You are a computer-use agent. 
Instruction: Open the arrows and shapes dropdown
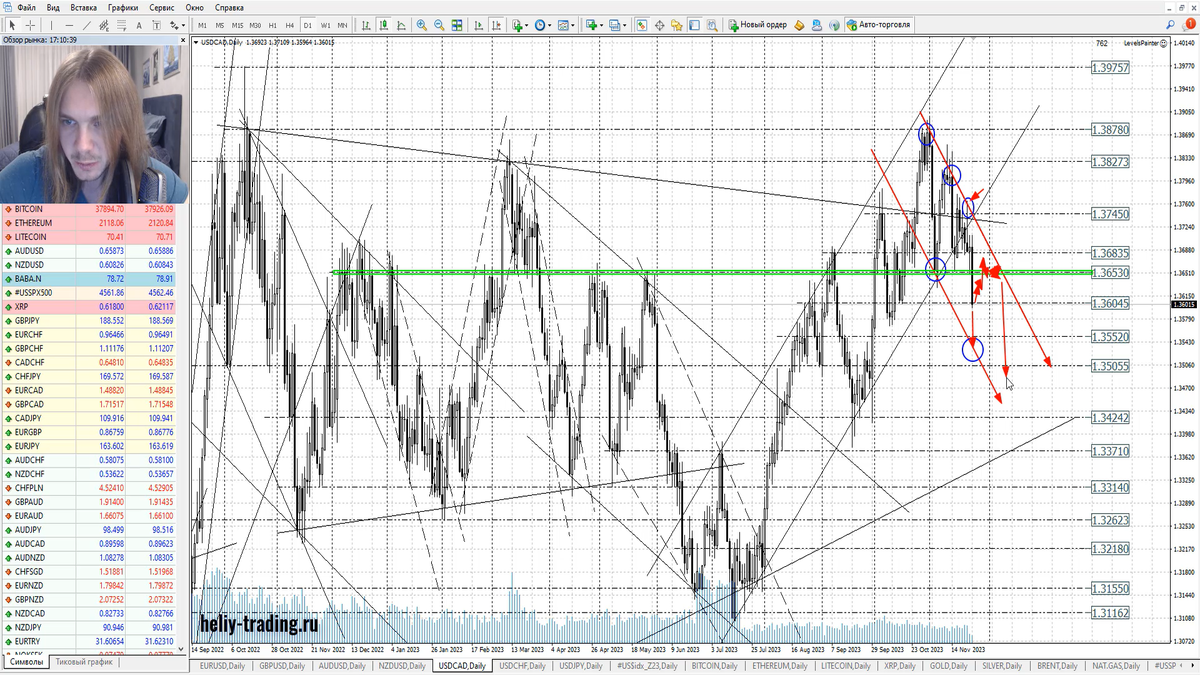coord(177,24)
